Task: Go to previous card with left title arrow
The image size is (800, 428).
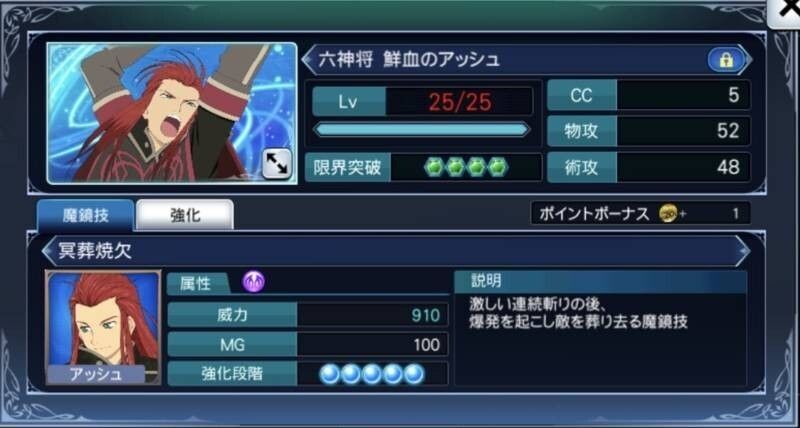Action: pos(308,60)
